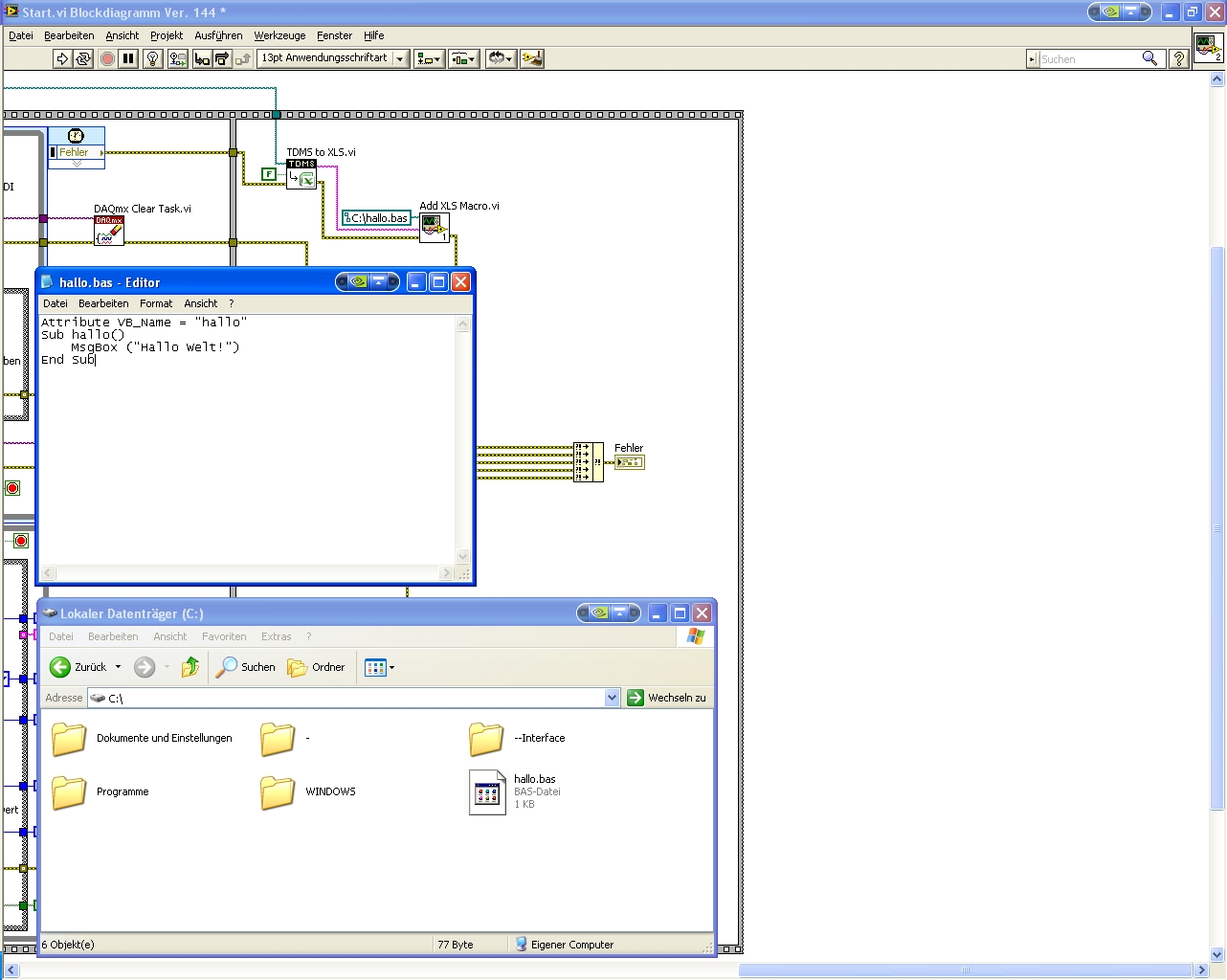Click Run Continuously in the toolbar
Viewport: 1227px width, 980px height.
click(x=83, y=59)
